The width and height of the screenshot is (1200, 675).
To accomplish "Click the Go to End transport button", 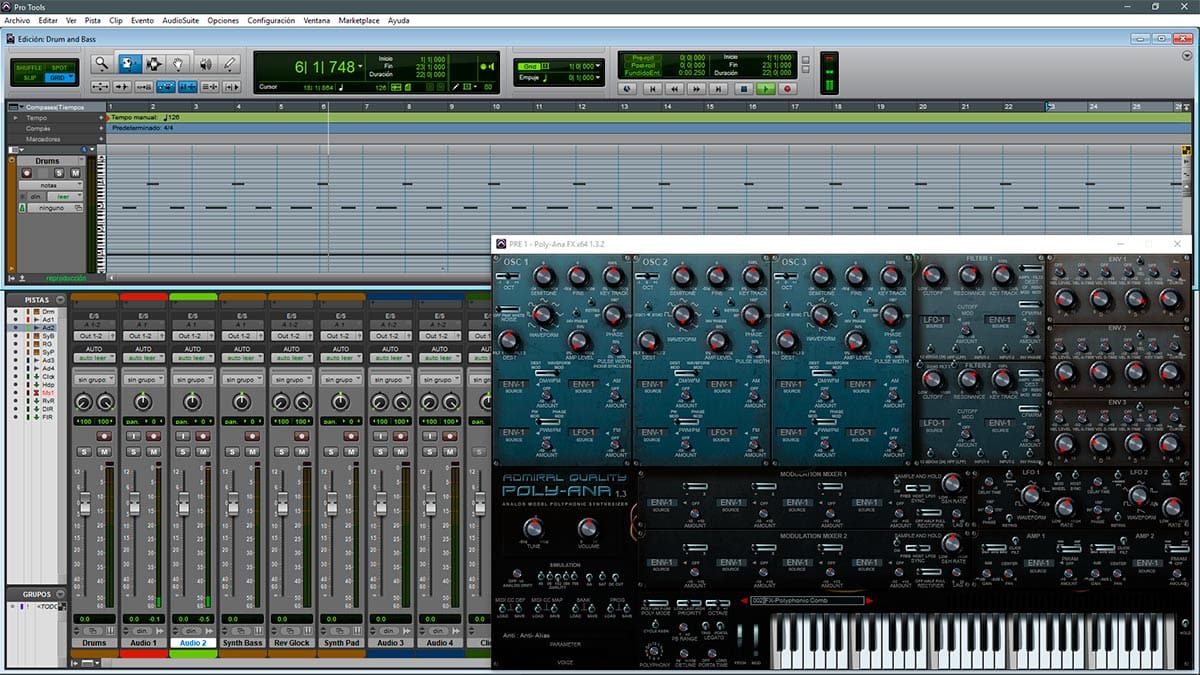I will tap(720, 88).
